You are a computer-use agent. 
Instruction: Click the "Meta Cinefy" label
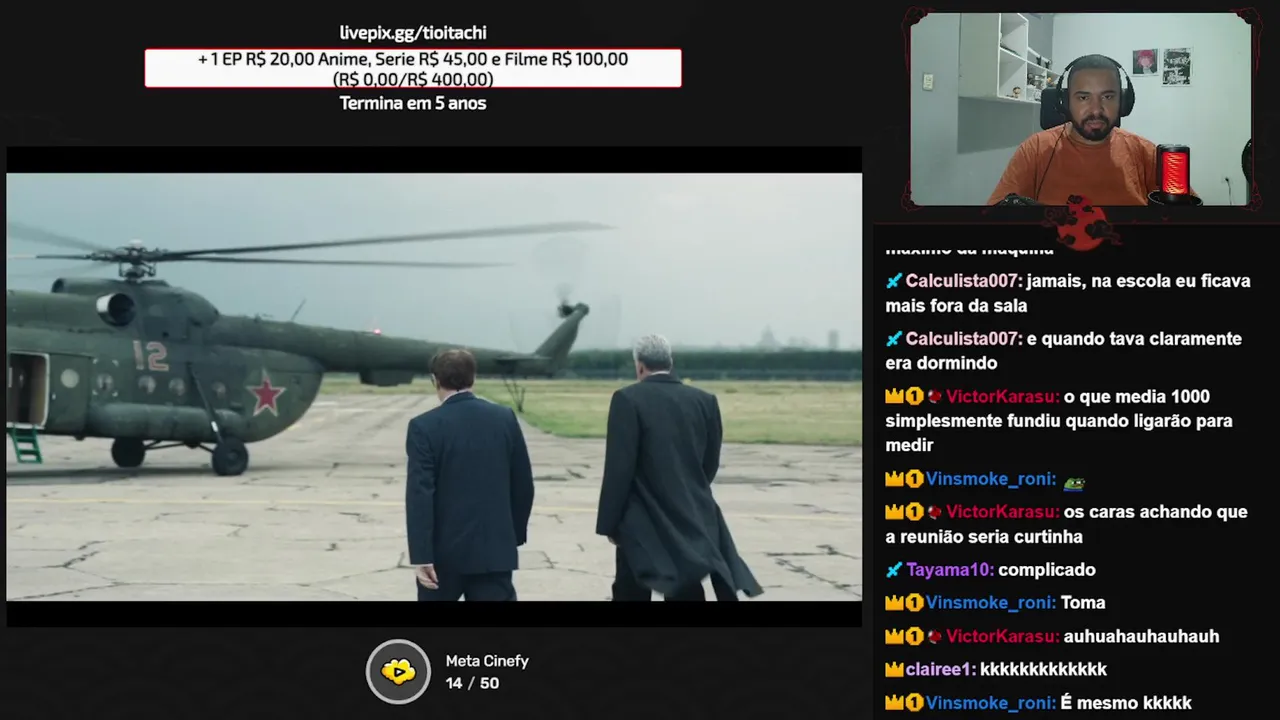pyautogui.click(x=487, y=661)
